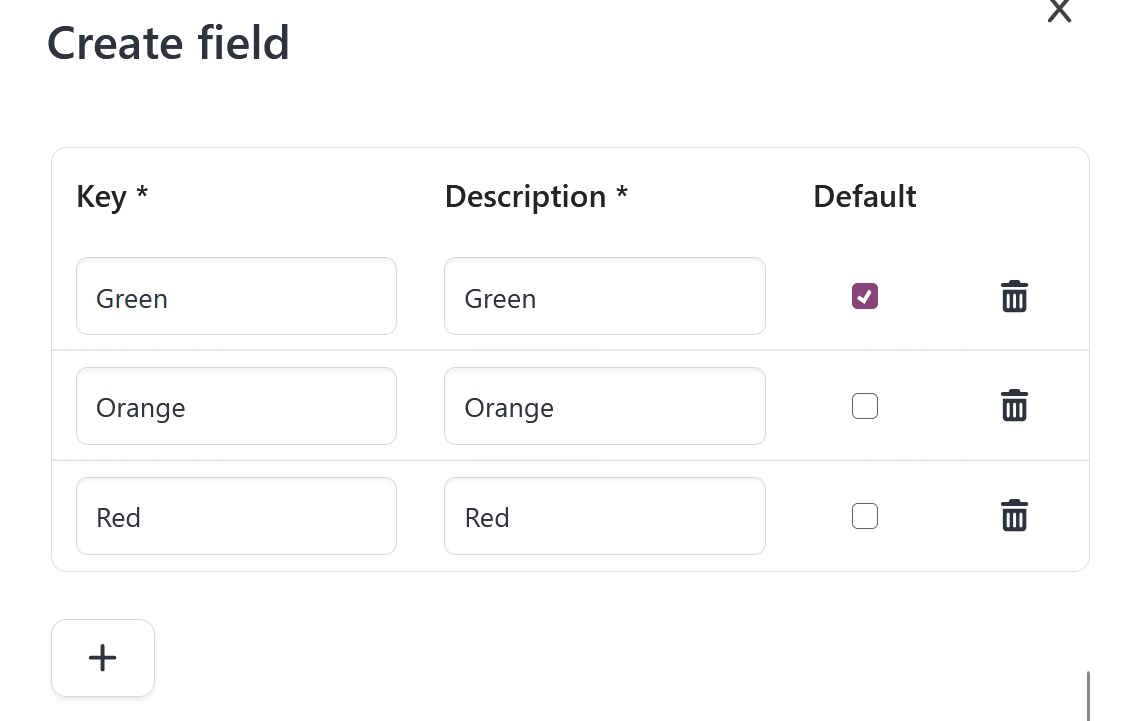The height and width of the screenshot is (721, 1123).
Task: Click the trash icon in the Red row
Action: pos(1014,516)
